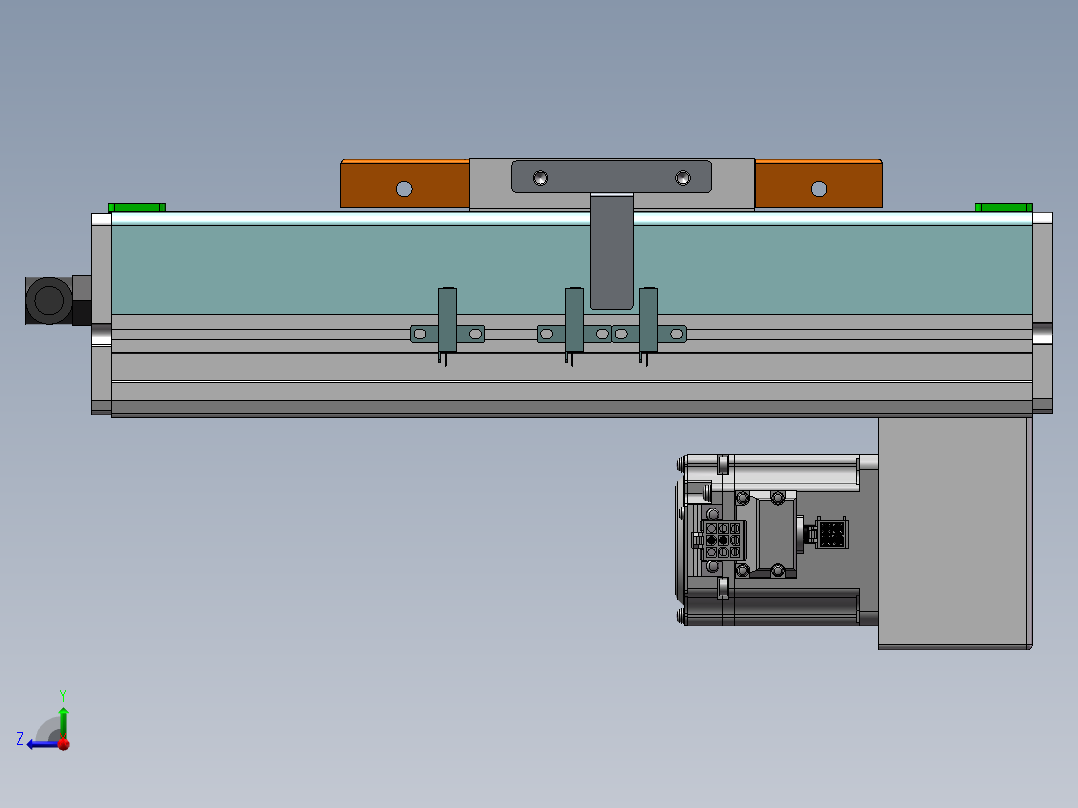Image resolution: width=1078 pixels, height=808 pixels.
Task: Click the left screw on dark top plate
Action: (x=540, y=179)
